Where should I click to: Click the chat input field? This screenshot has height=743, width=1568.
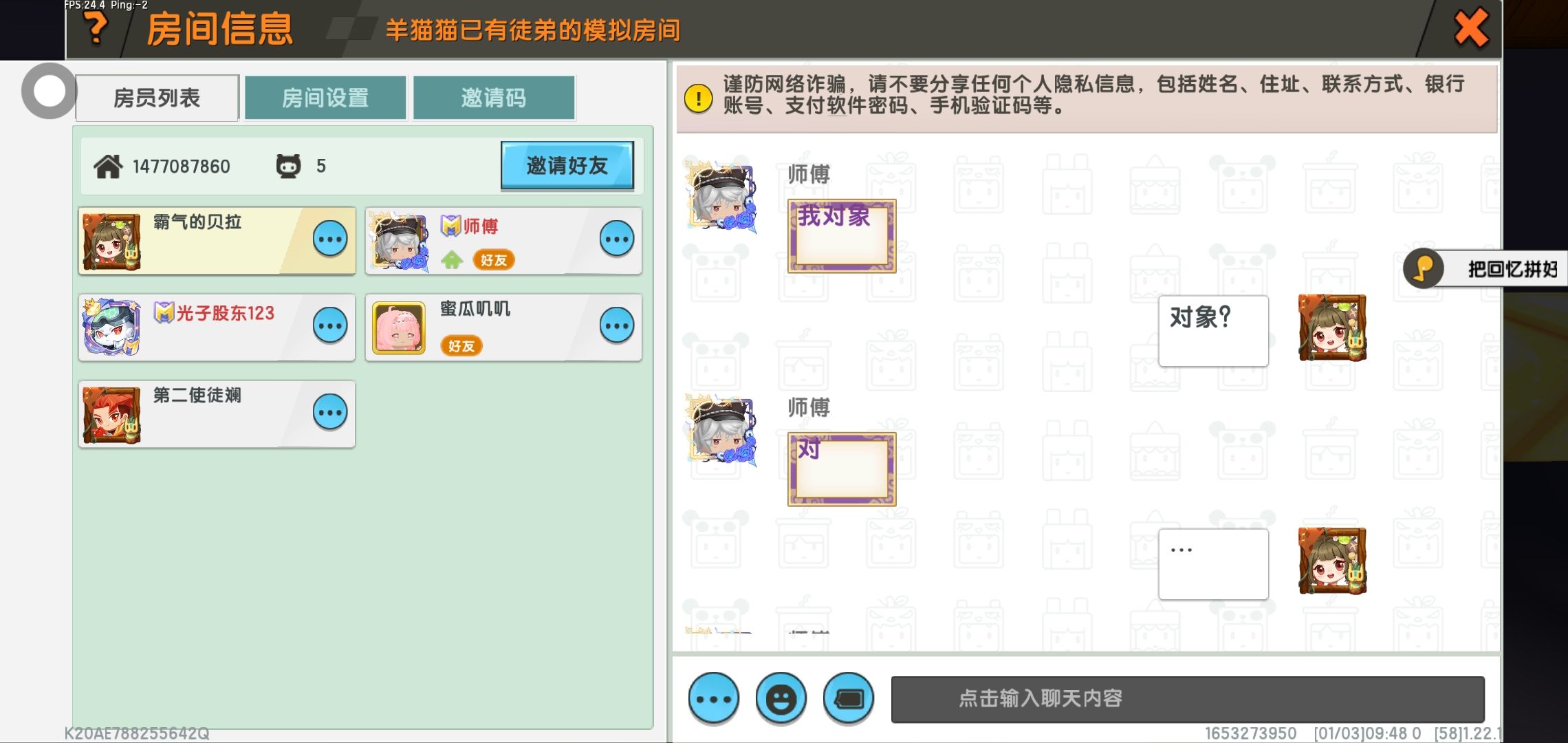pyautogui.click(x=1187, y=699)
